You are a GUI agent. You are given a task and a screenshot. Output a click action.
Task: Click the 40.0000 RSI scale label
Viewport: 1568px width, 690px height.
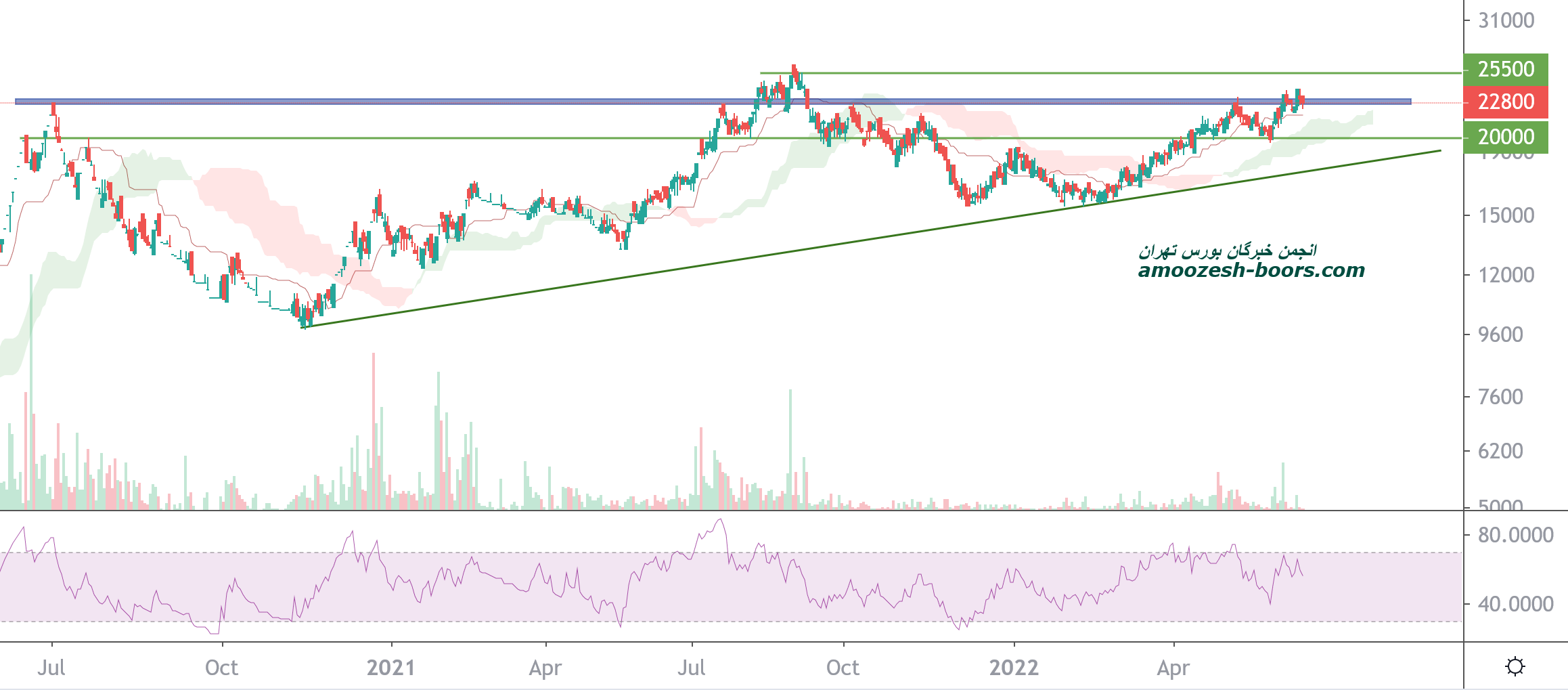click(1515, 603)
